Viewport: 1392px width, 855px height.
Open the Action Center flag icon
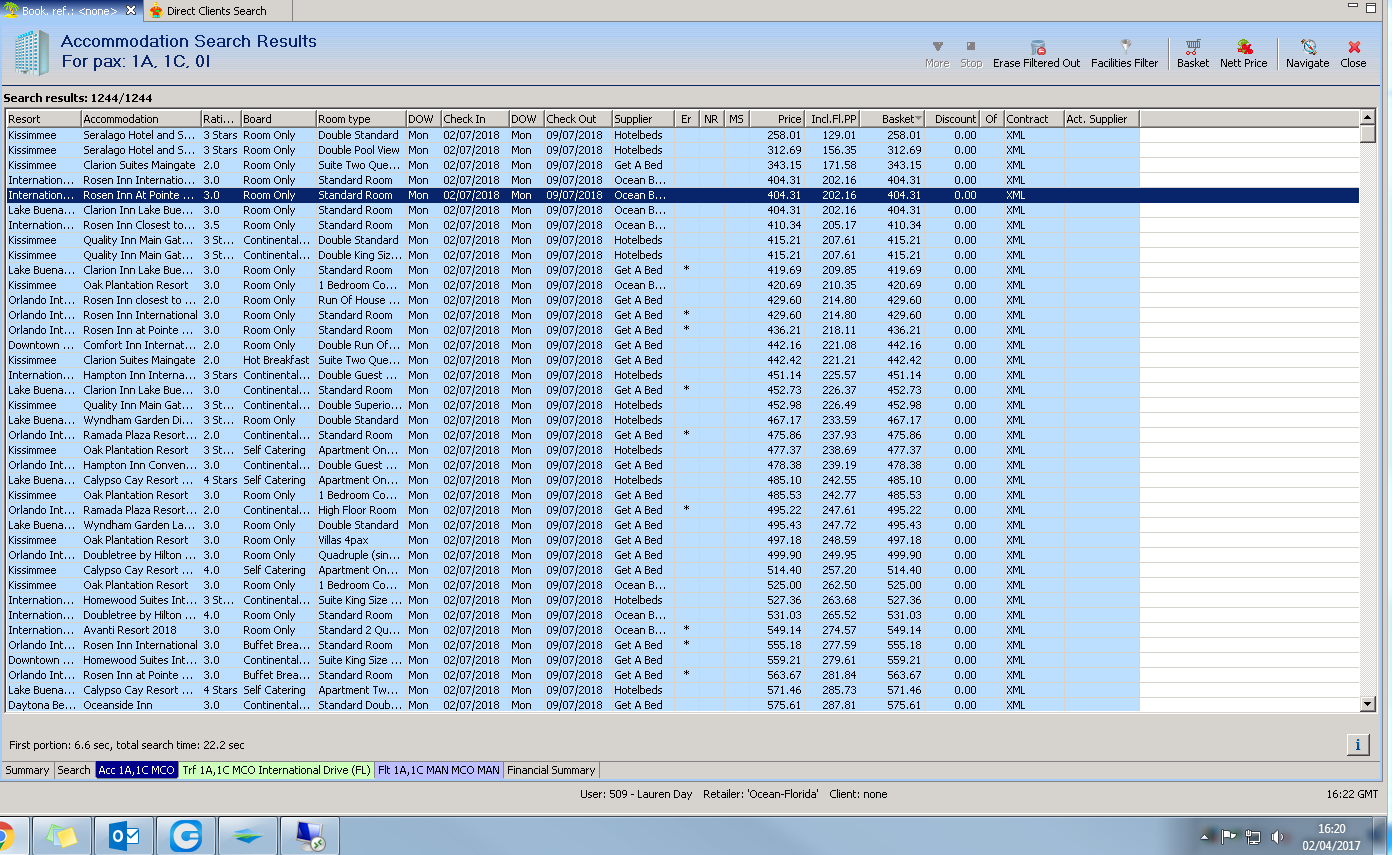(1229, 836)
